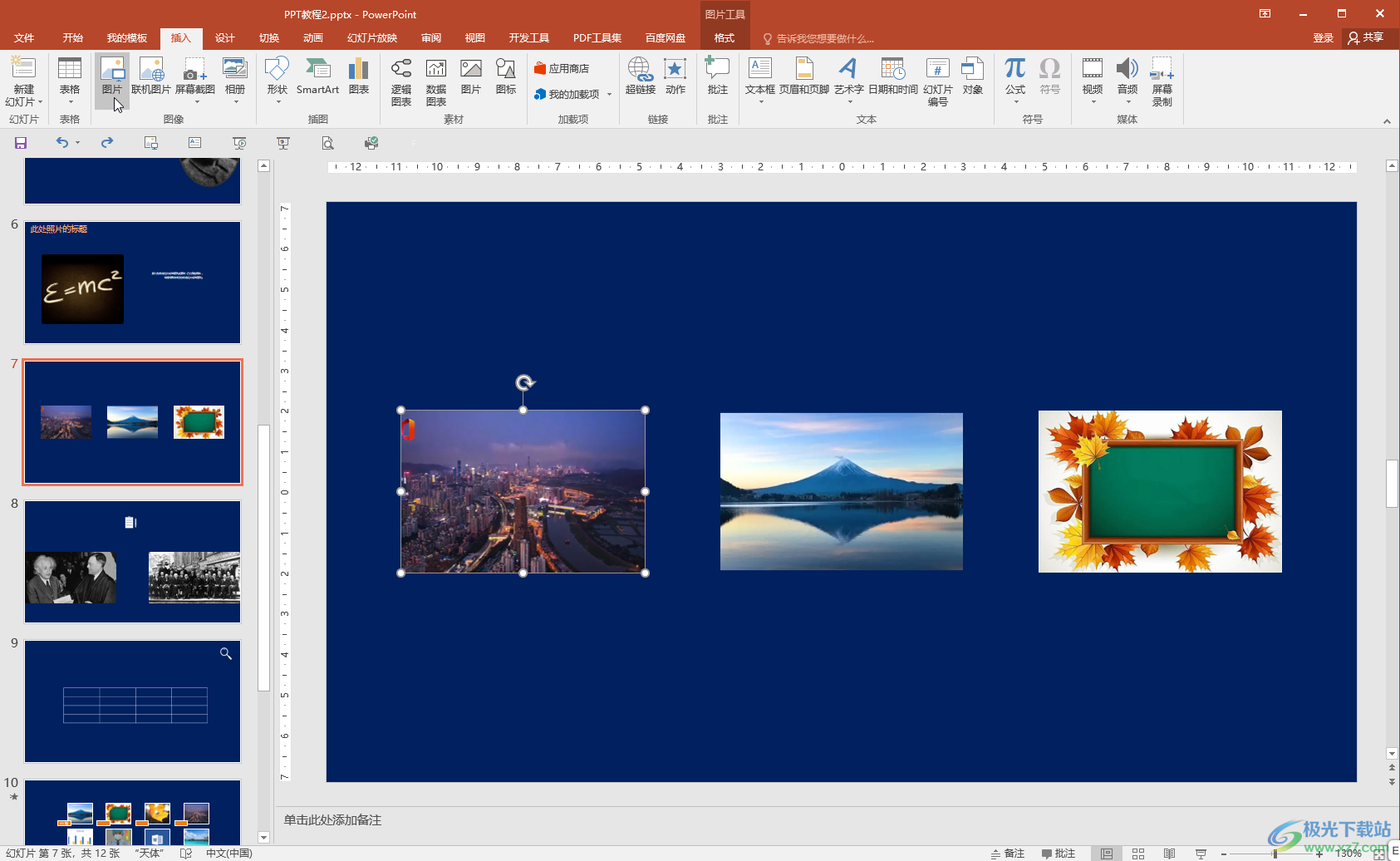Switch to reading view in status bar
The width and height of the screenshot is (1400, 861).
click(x=1169, y=854)
